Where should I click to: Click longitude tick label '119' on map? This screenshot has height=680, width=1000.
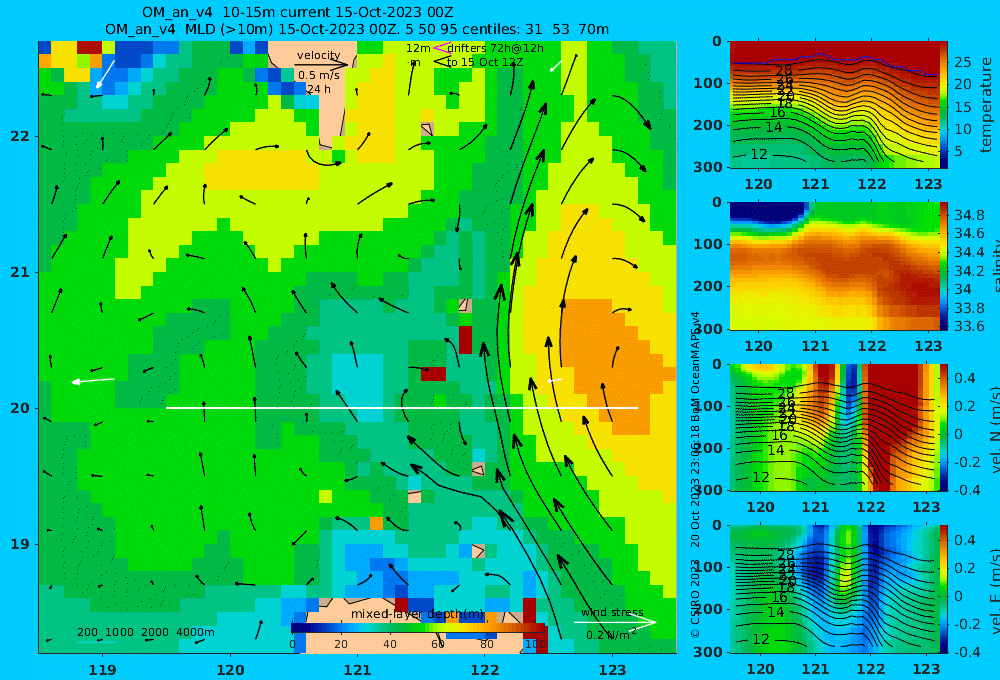[x=102, y=670]
